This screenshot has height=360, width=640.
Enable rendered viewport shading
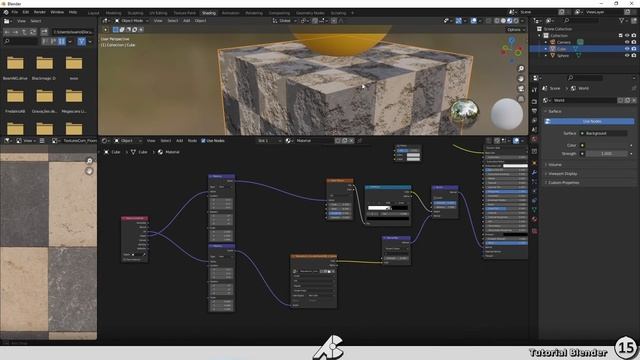(x=516, y=20)
